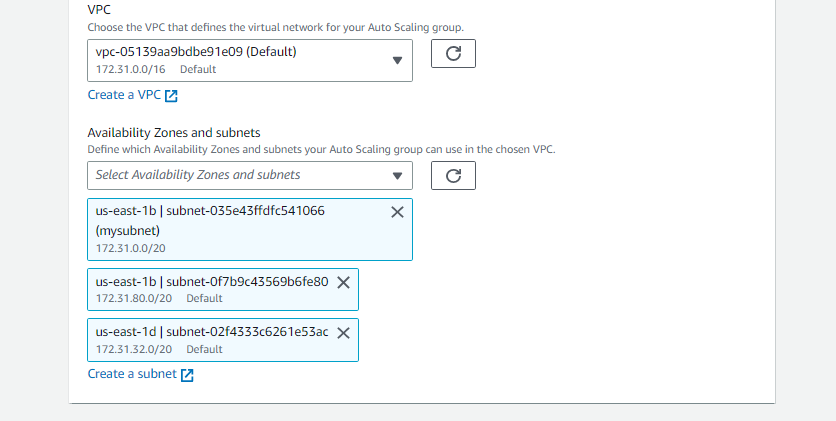Image resolution: width=836 pixels, height=421 pixels.
Task: Select the mysubnet 172.31.0.0/20 token
Action: pos(250,230)
